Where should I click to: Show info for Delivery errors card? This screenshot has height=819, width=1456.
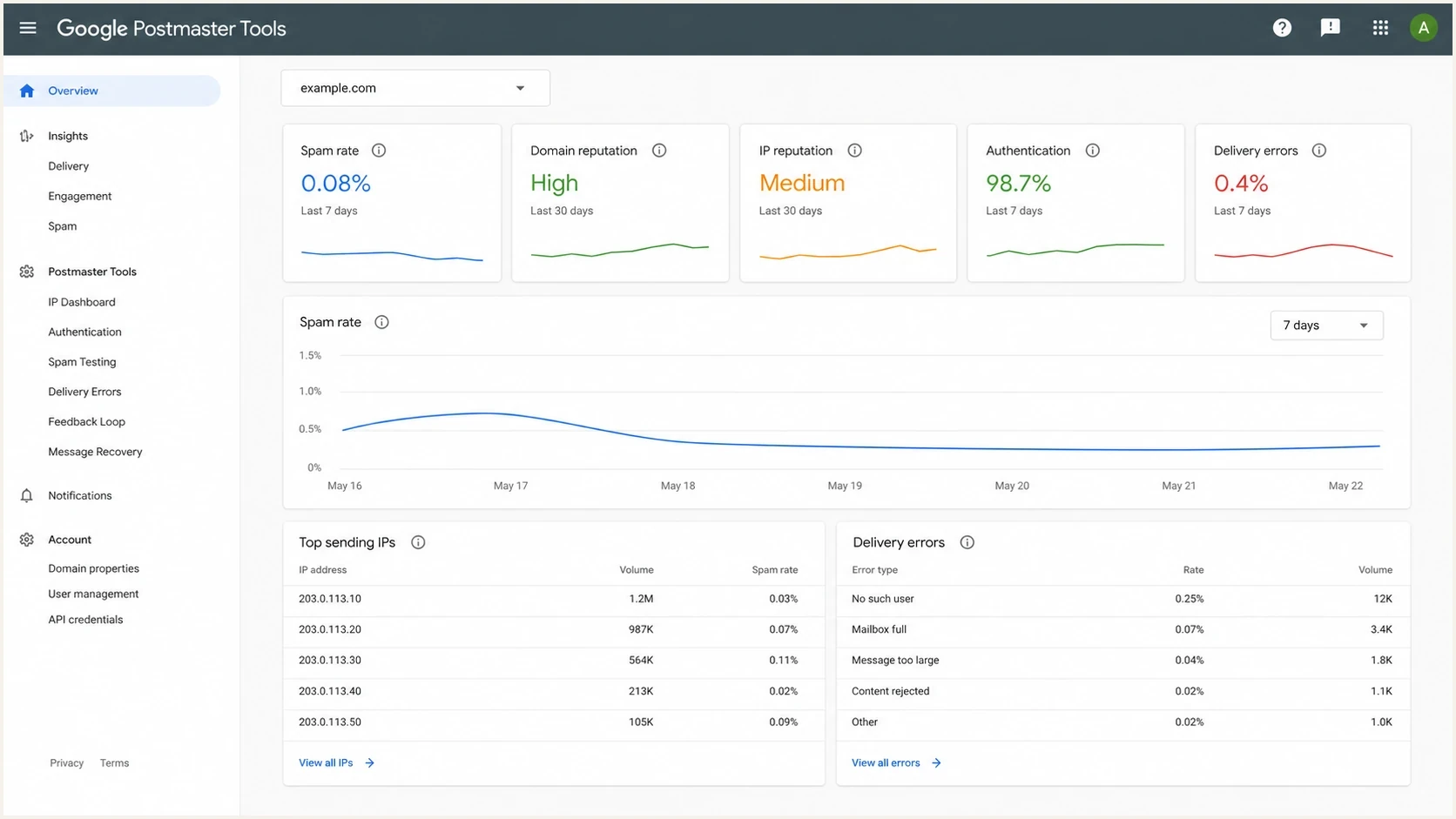coord(1319,151)
